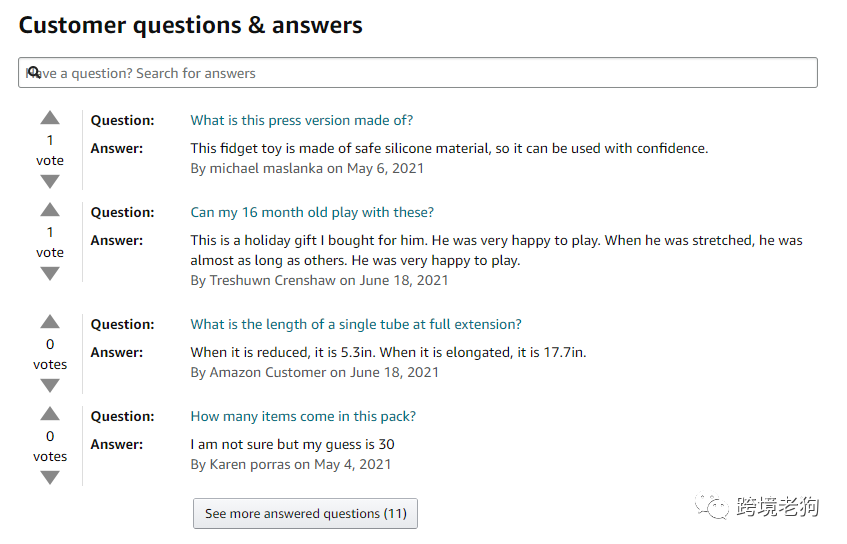The height and width of the screenshot is (544, 847).
Task: Downvote the press version material question
Action: [50, 182]
